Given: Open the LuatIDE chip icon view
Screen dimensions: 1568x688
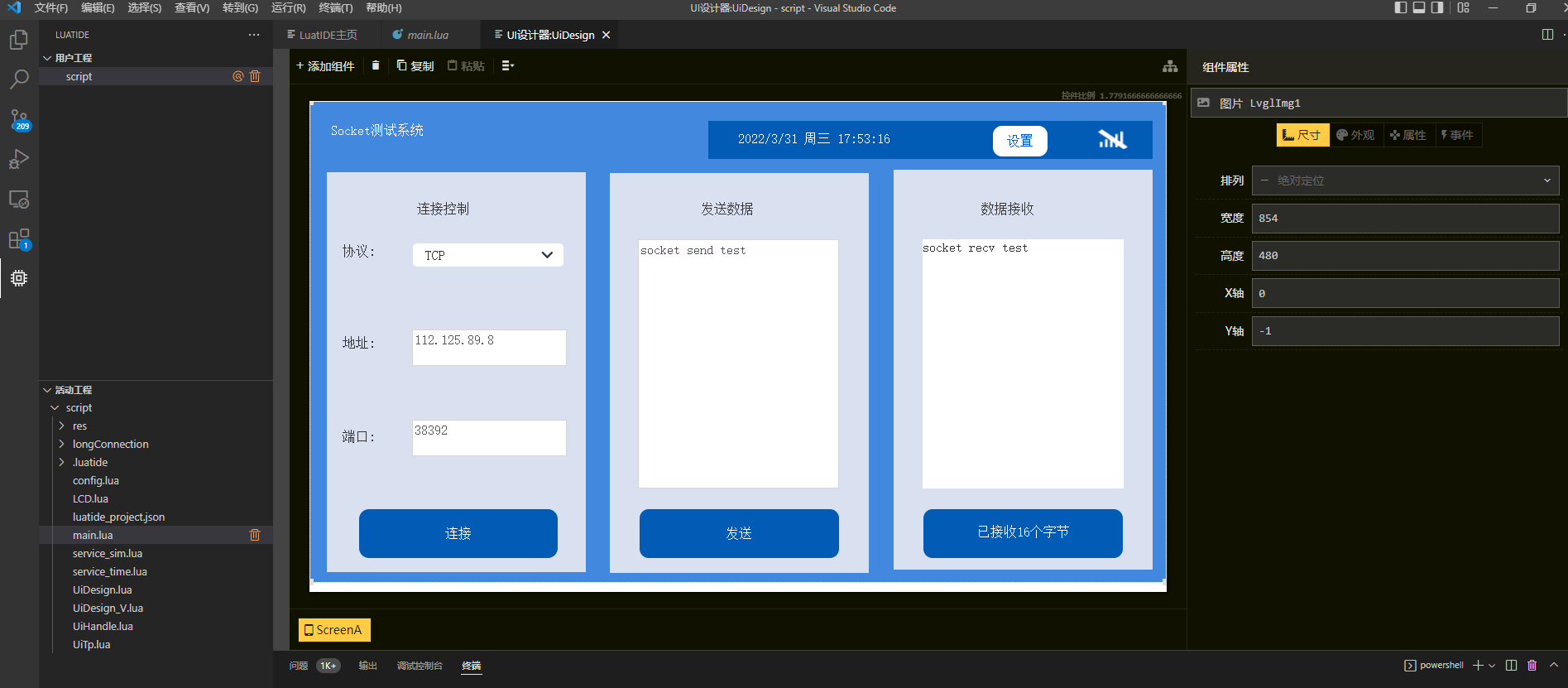Looking at the screenshot, I should click(18, 278).
